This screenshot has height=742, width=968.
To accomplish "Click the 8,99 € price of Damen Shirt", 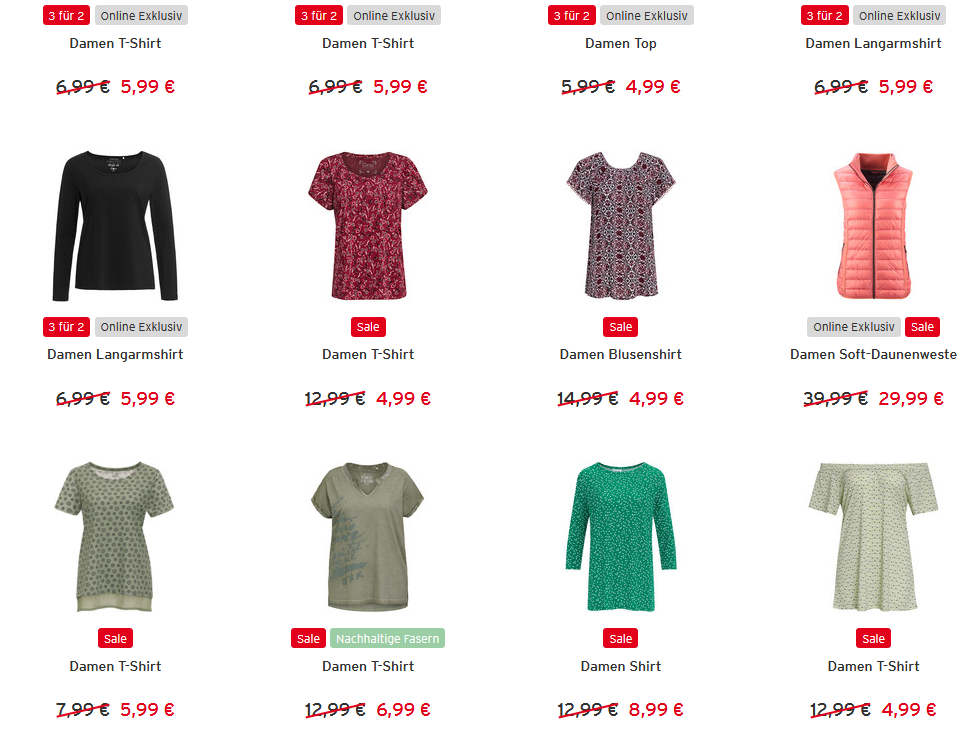I will 656,710.
